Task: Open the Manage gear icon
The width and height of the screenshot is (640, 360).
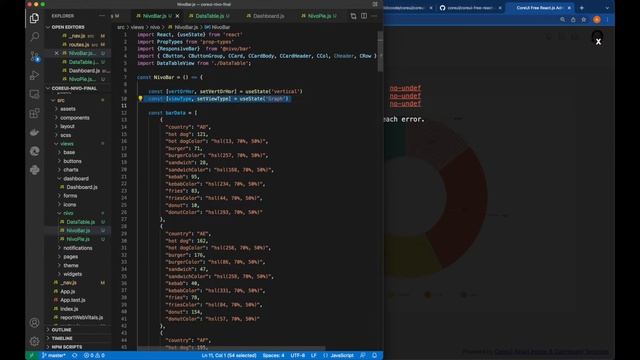Action: tap(35, 341)
